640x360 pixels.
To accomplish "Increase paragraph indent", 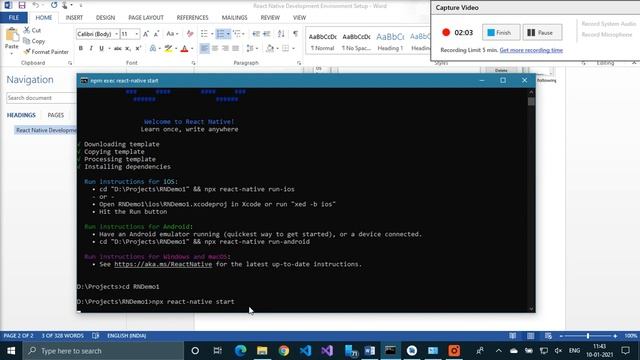I will point(267,34).
